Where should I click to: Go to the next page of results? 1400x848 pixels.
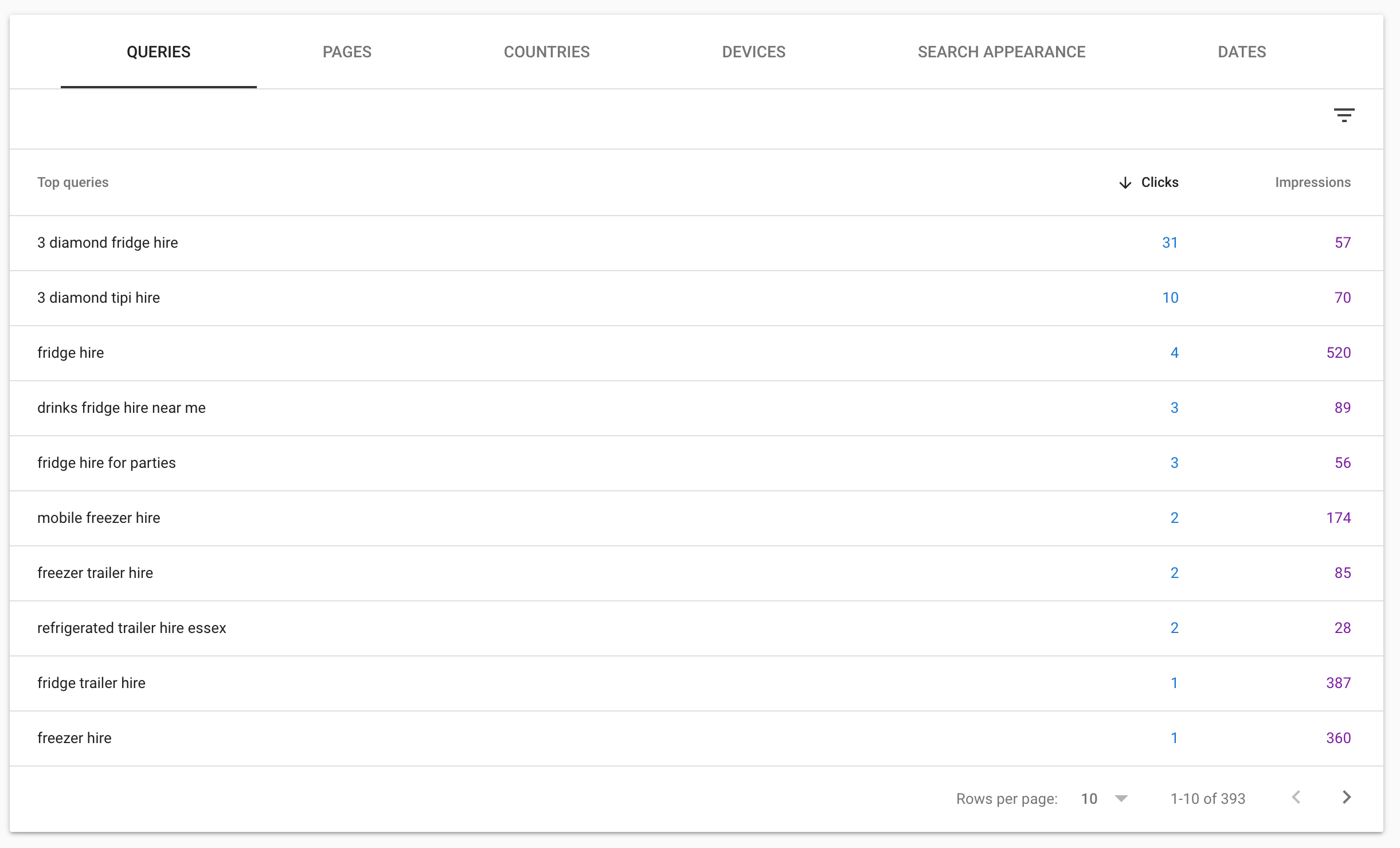coord(1347,798)
